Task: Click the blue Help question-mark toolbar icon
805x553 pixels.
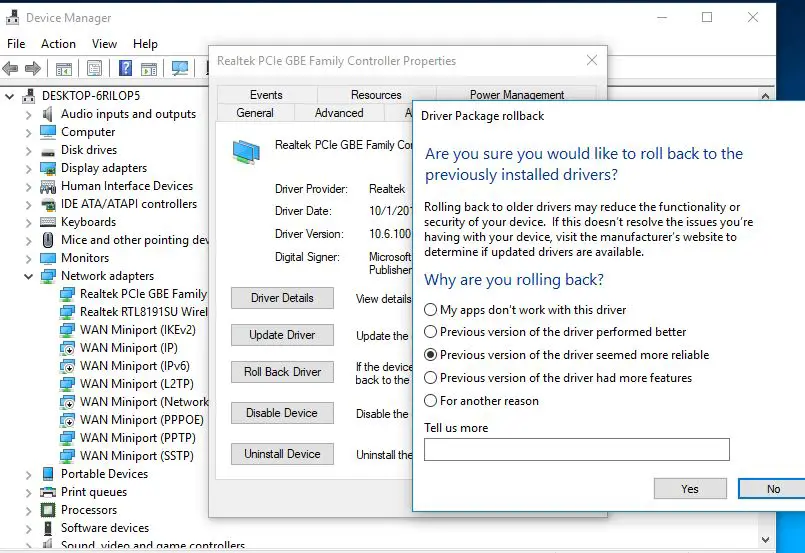Action: coord(125,68)
